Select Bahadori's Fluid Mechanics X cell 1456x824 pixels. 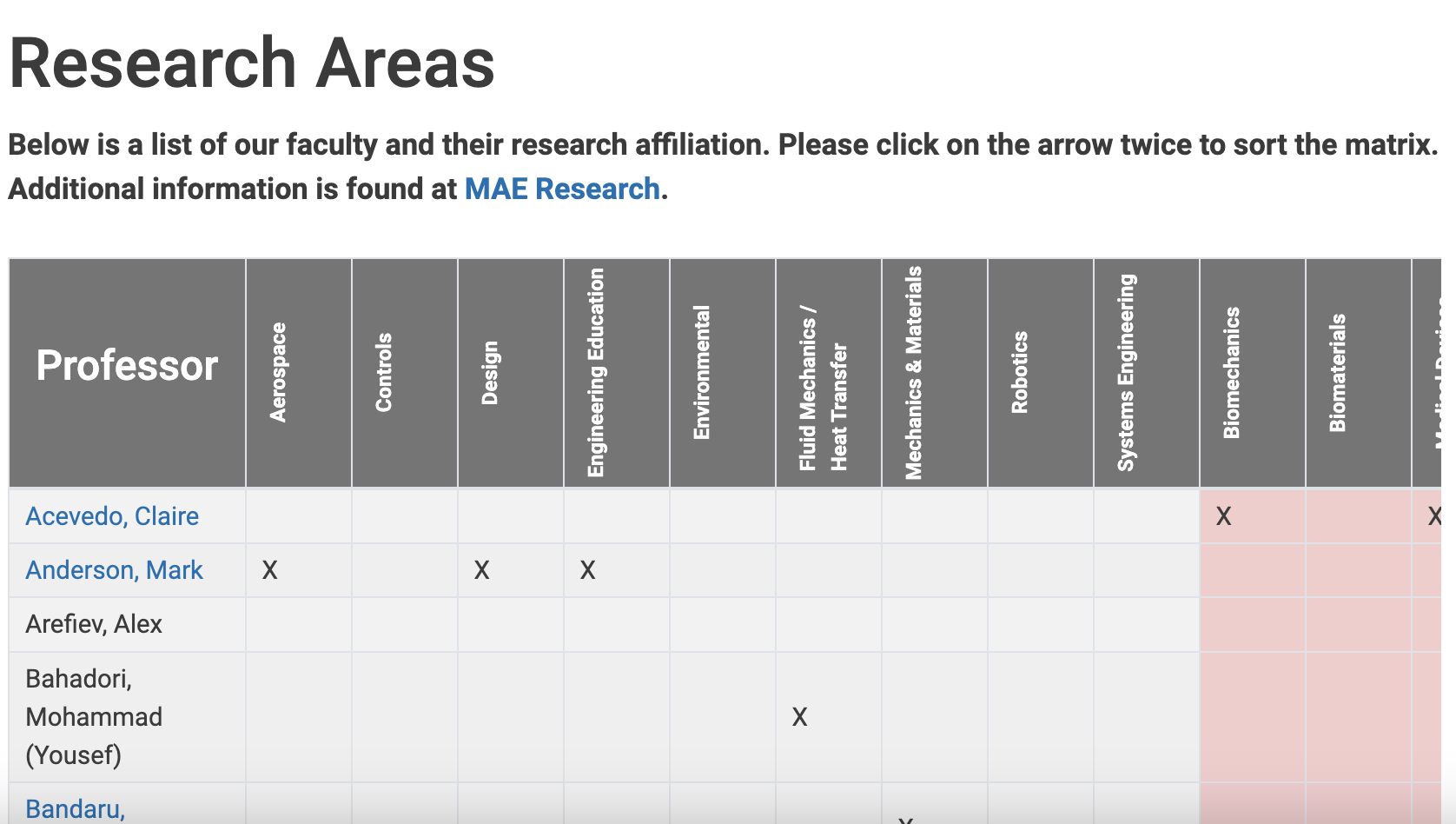(x=829, y=717)
